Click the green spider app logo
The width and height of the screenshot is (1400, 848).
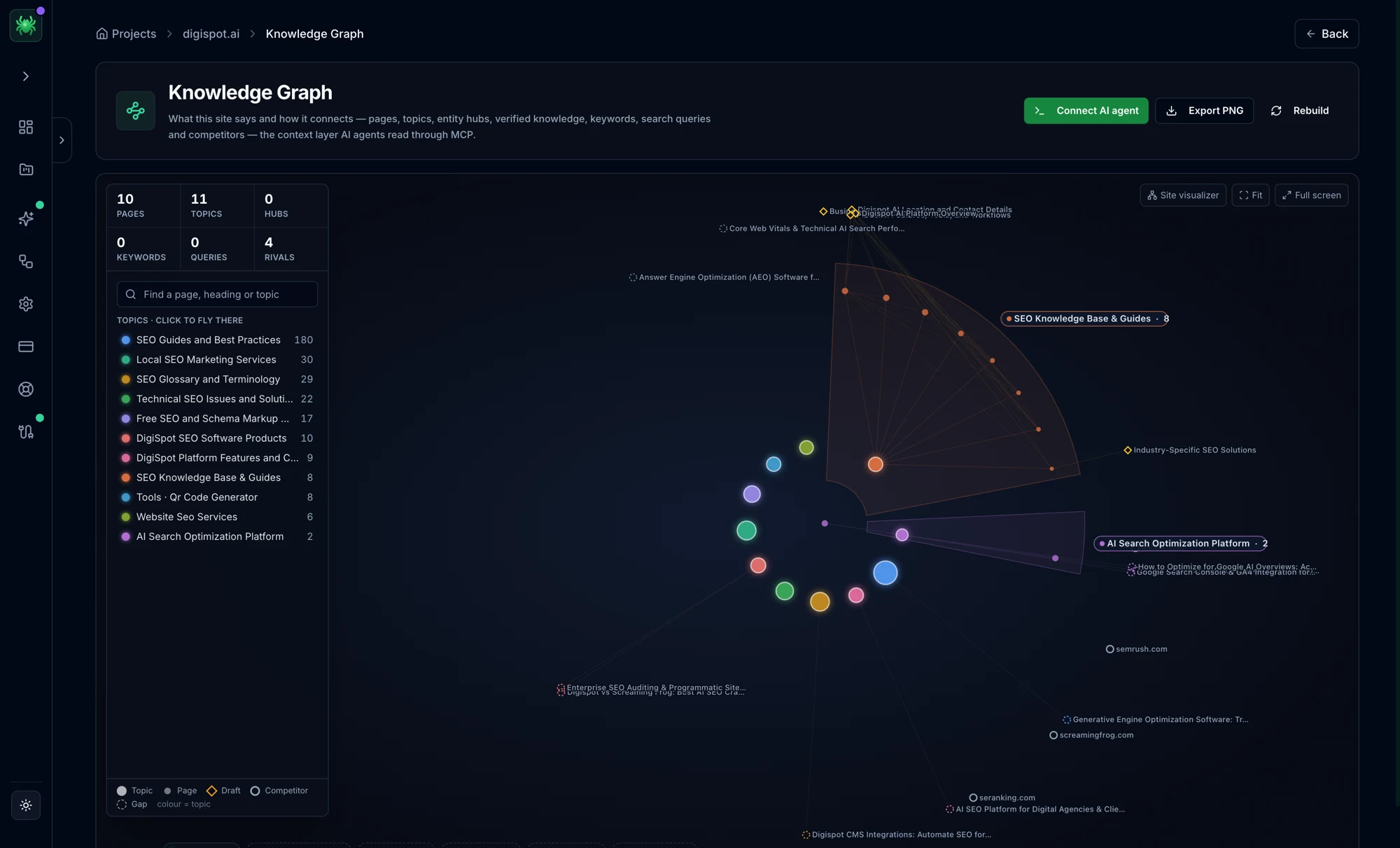point(26,25)
